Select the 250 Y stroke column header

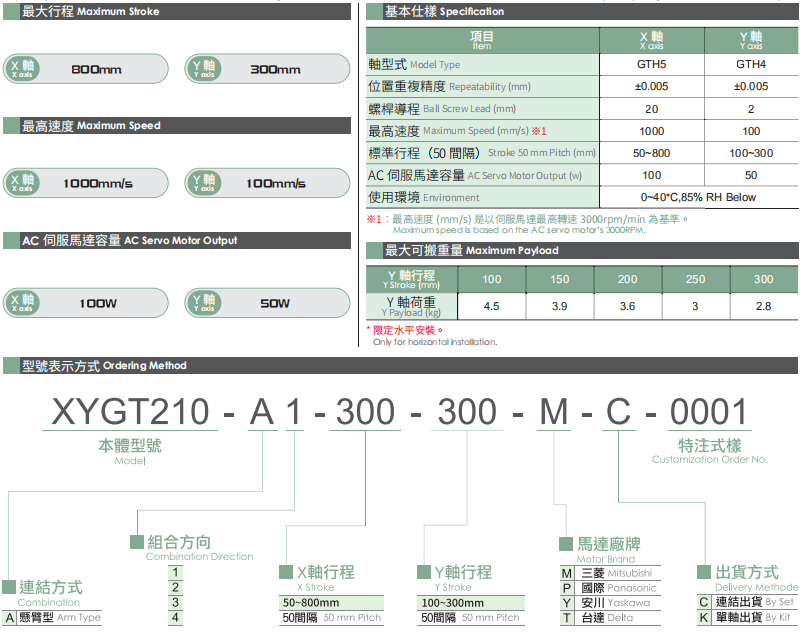[x=696, y=279]
